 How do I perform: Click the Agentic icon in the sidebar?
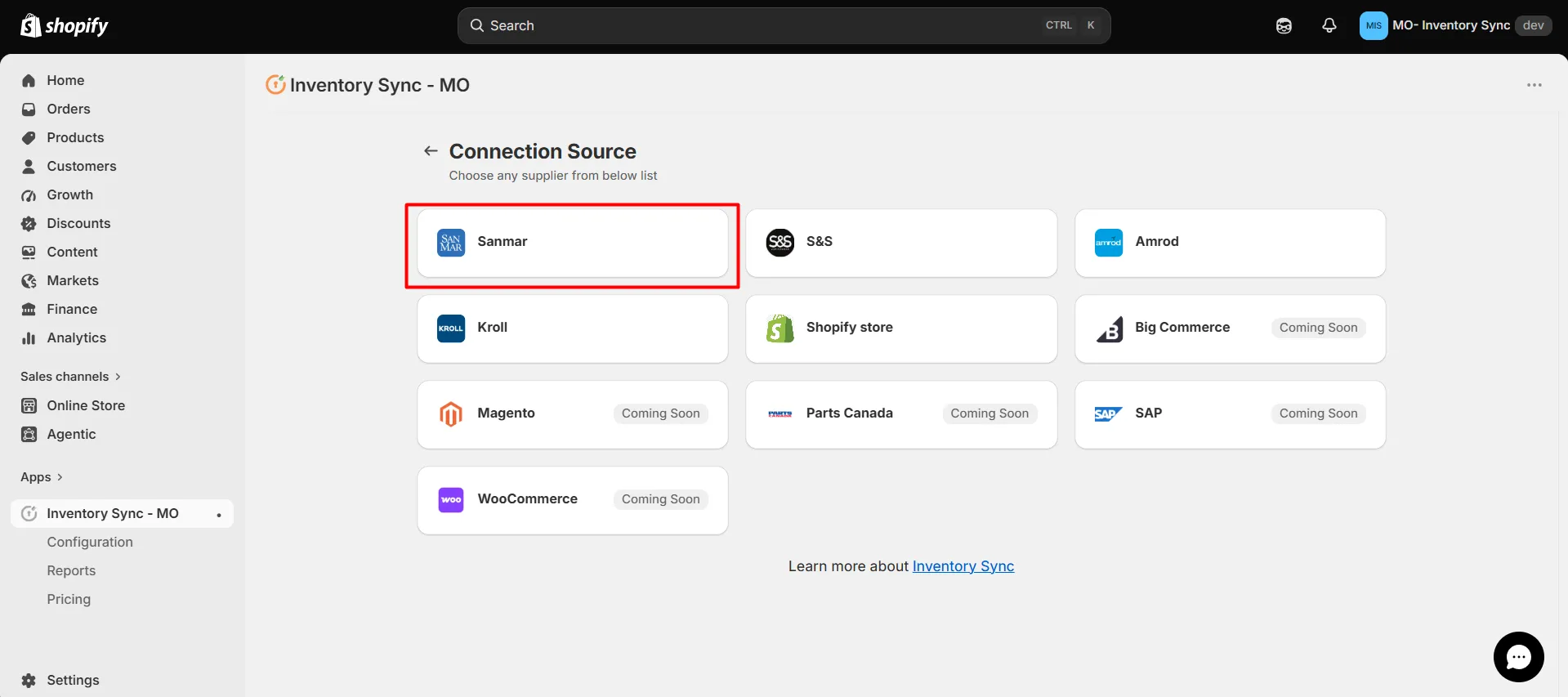pyautogui.click(x=29, y=435)
